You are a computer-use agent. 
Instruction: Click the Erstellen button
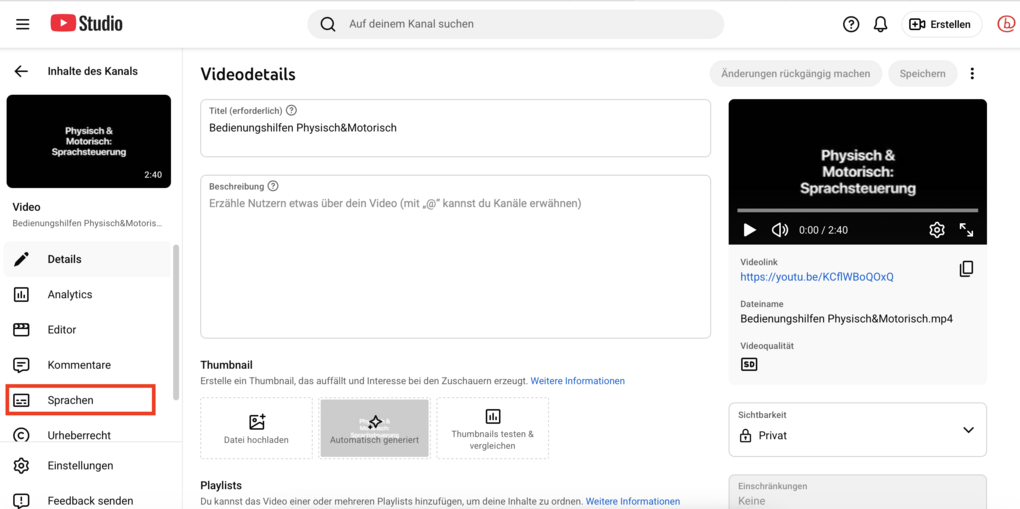point(941,24)
